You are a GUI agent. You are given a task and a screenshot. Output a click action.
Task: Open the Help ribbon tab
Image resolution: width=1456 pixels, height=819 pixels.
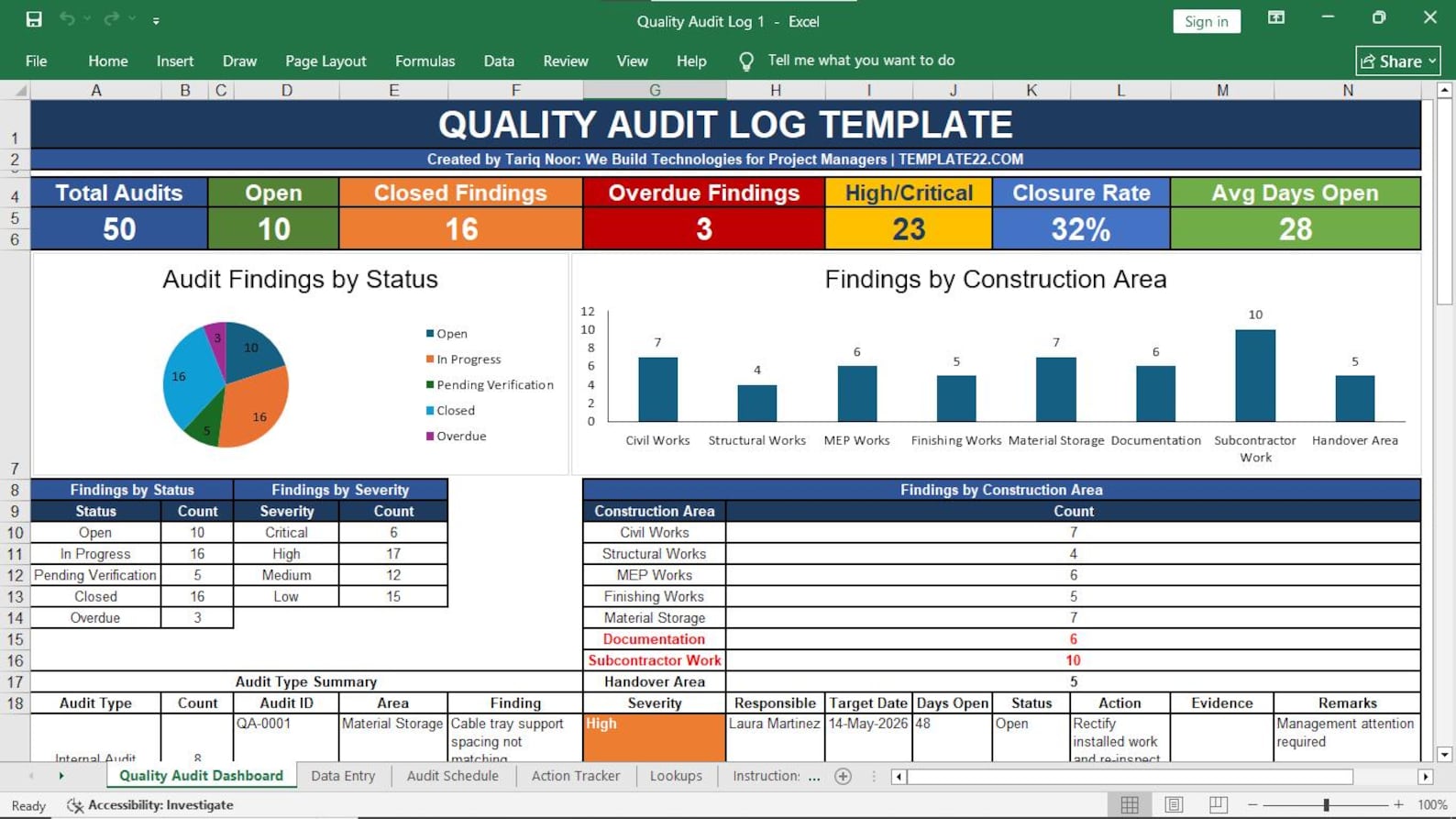tap(691, 61)
